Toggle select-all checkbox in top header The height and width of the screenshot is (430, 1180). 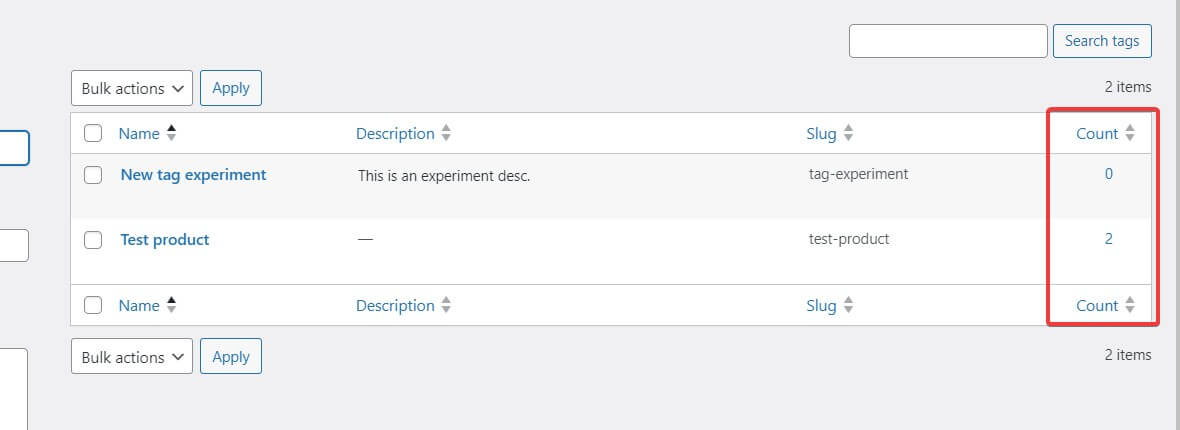pos(93,133)
